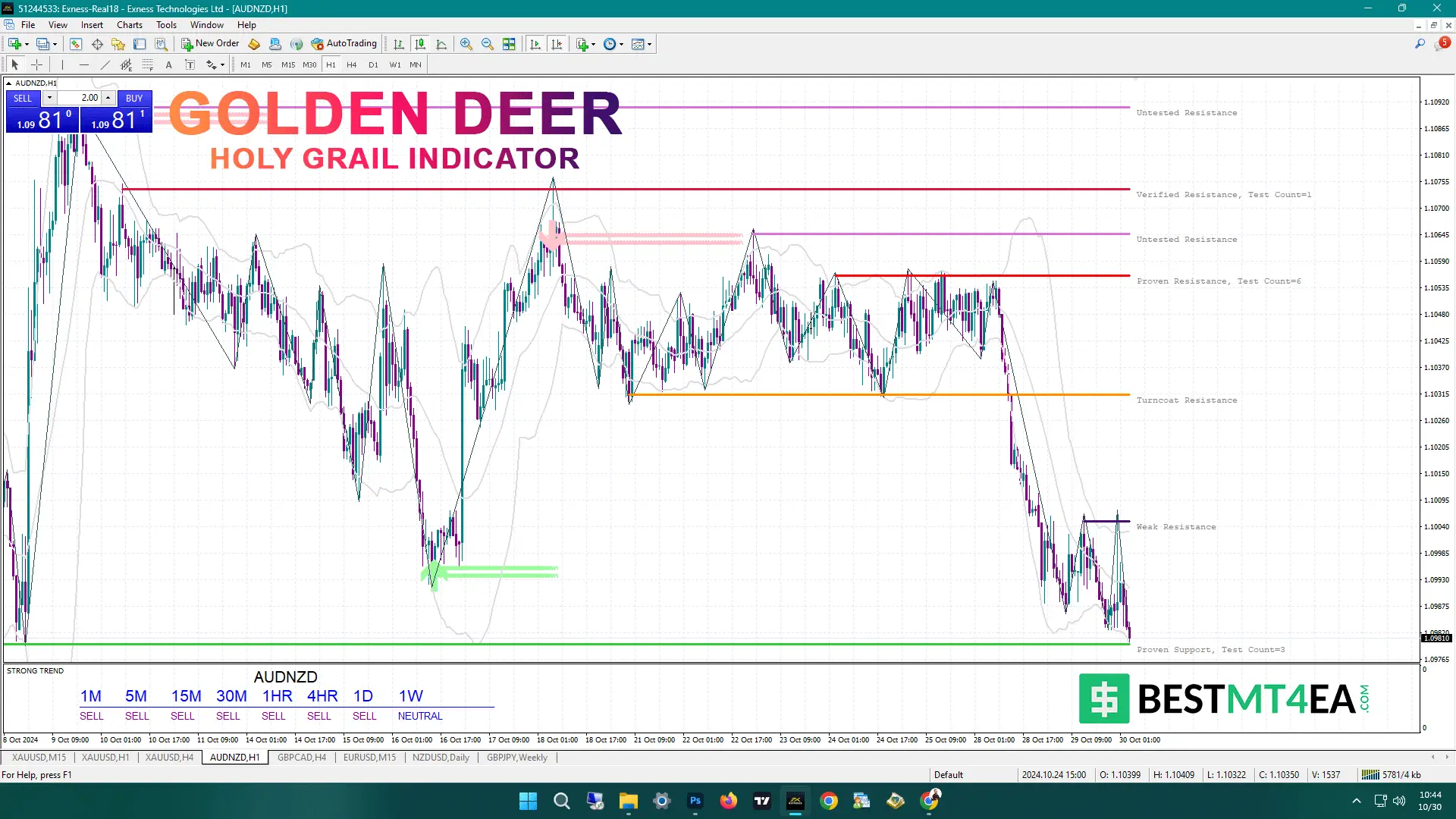Select the Crosshair tool
This screenshot has width=1456, height=819.
(36, 64)
